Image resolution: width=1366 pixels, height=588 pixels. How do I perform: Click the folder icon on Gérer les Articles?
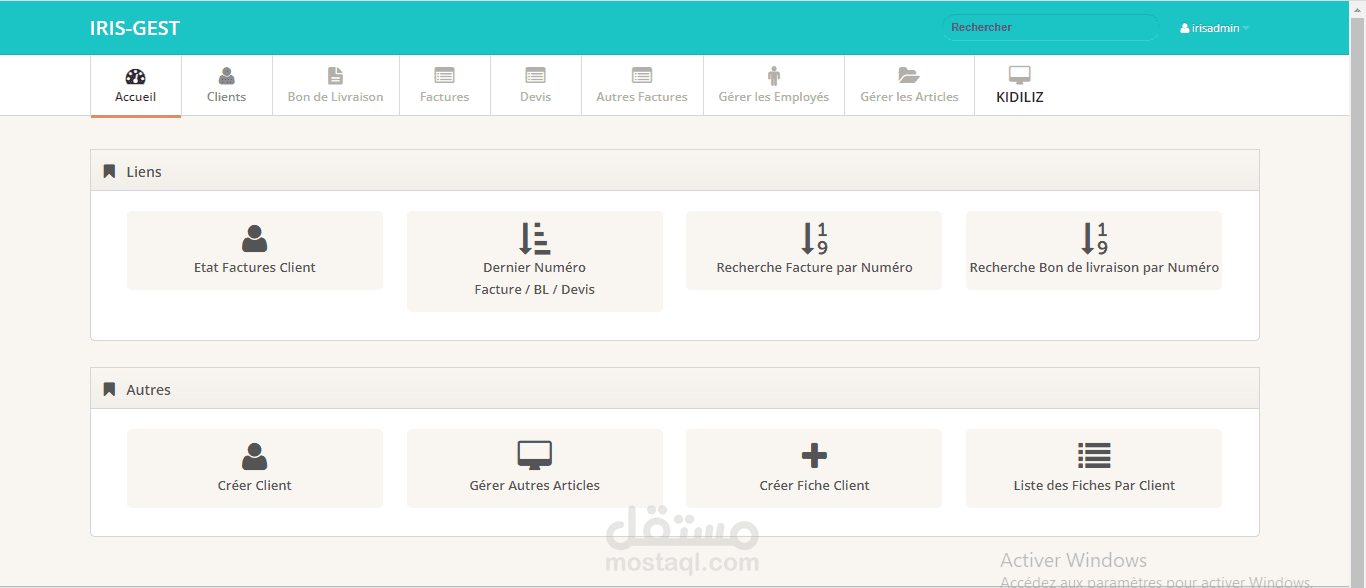(x=908, y=75)
